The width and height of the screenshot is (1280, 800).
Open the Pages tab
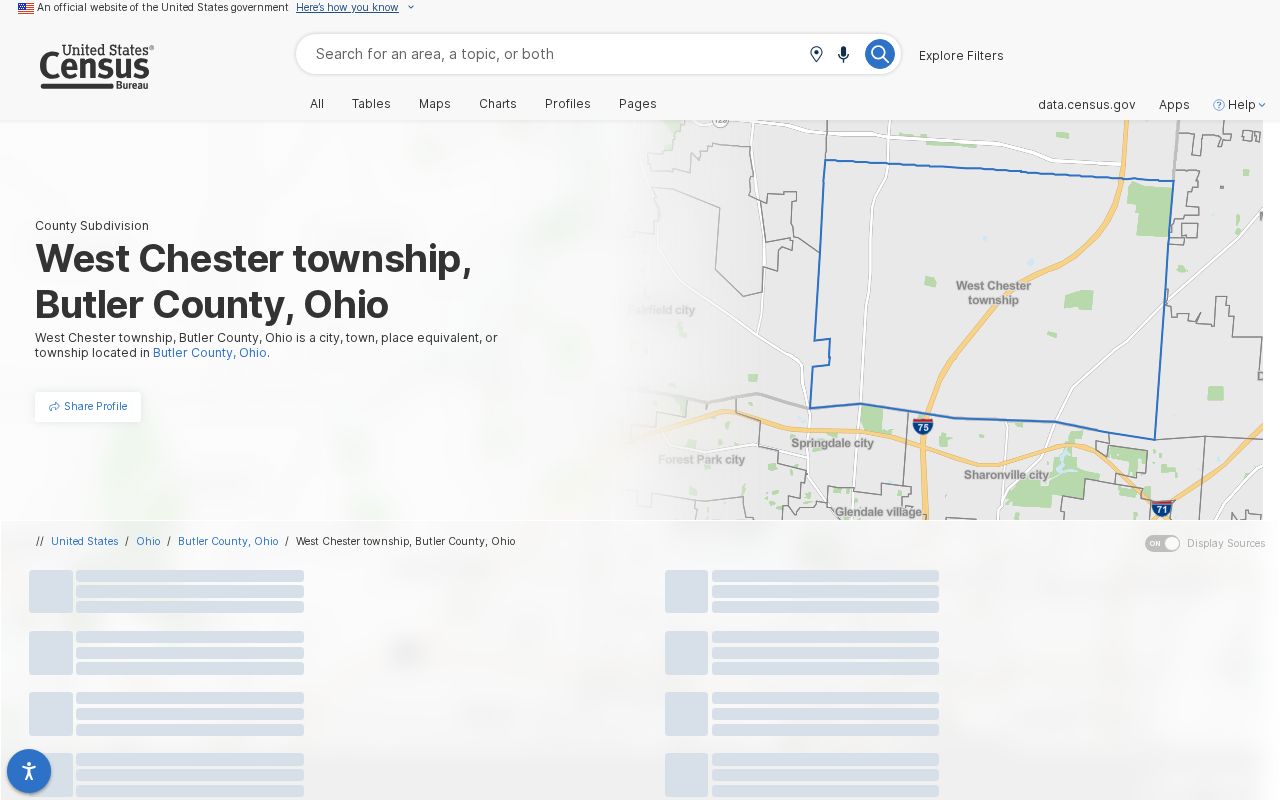(x=638, y=104)
